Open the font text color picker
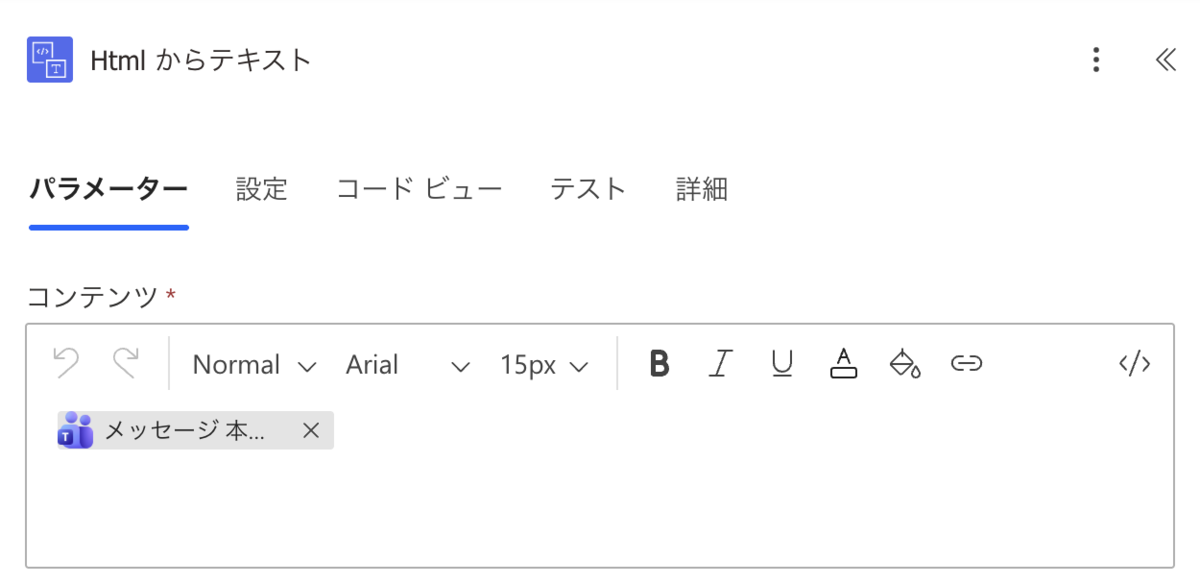 pos(844,364)
